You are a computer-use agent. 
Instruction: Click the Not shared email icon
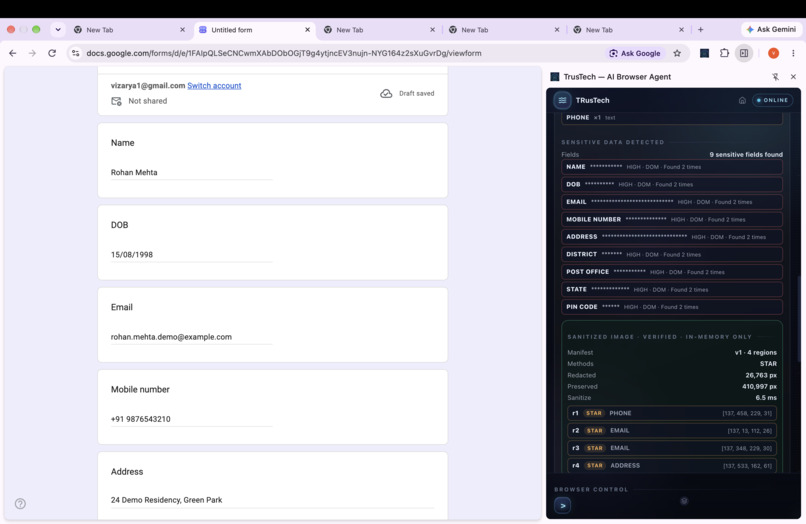click(116, 101)
